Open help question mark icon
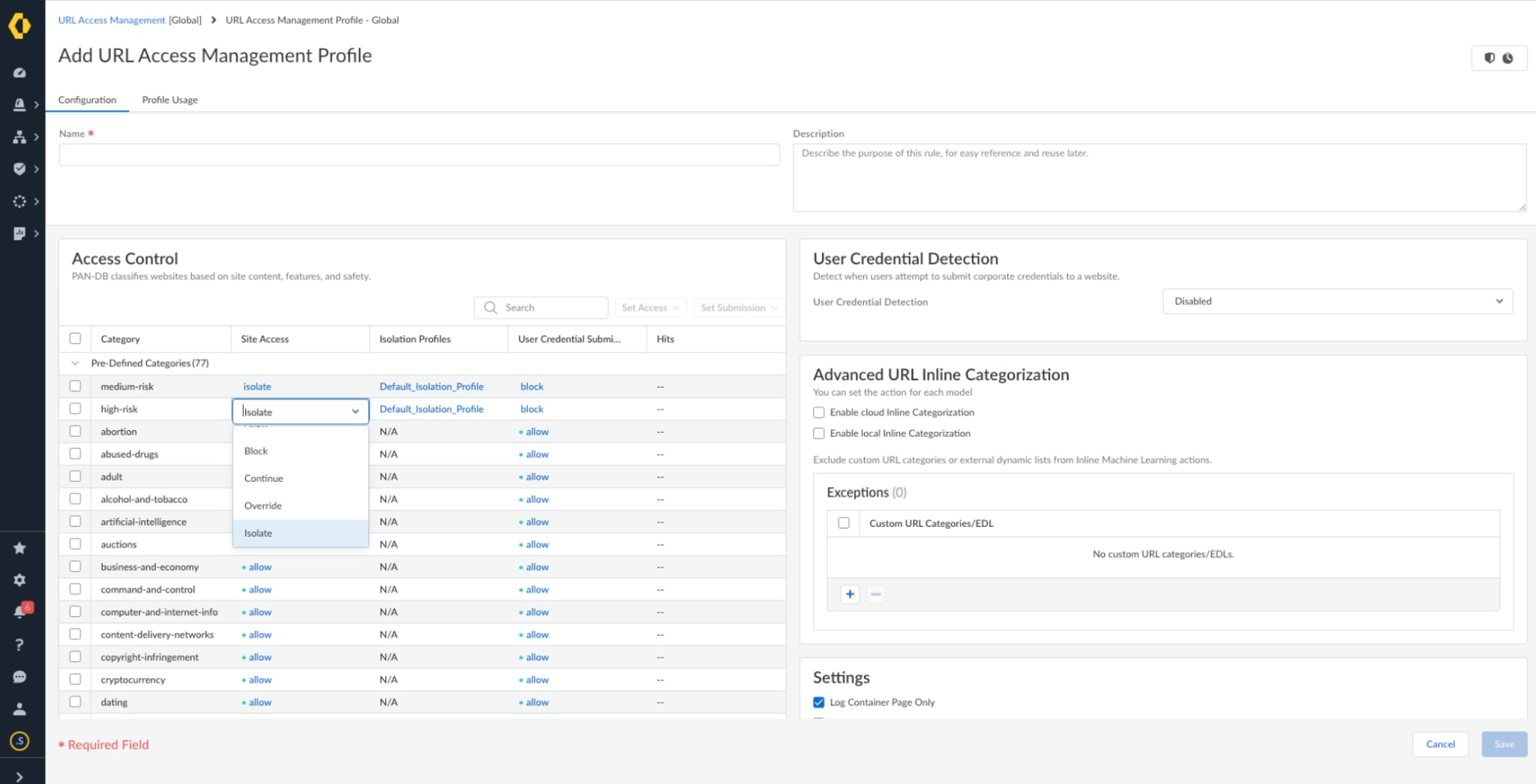Viewport: 1536px width, 784px height. (x=19, y=645)
